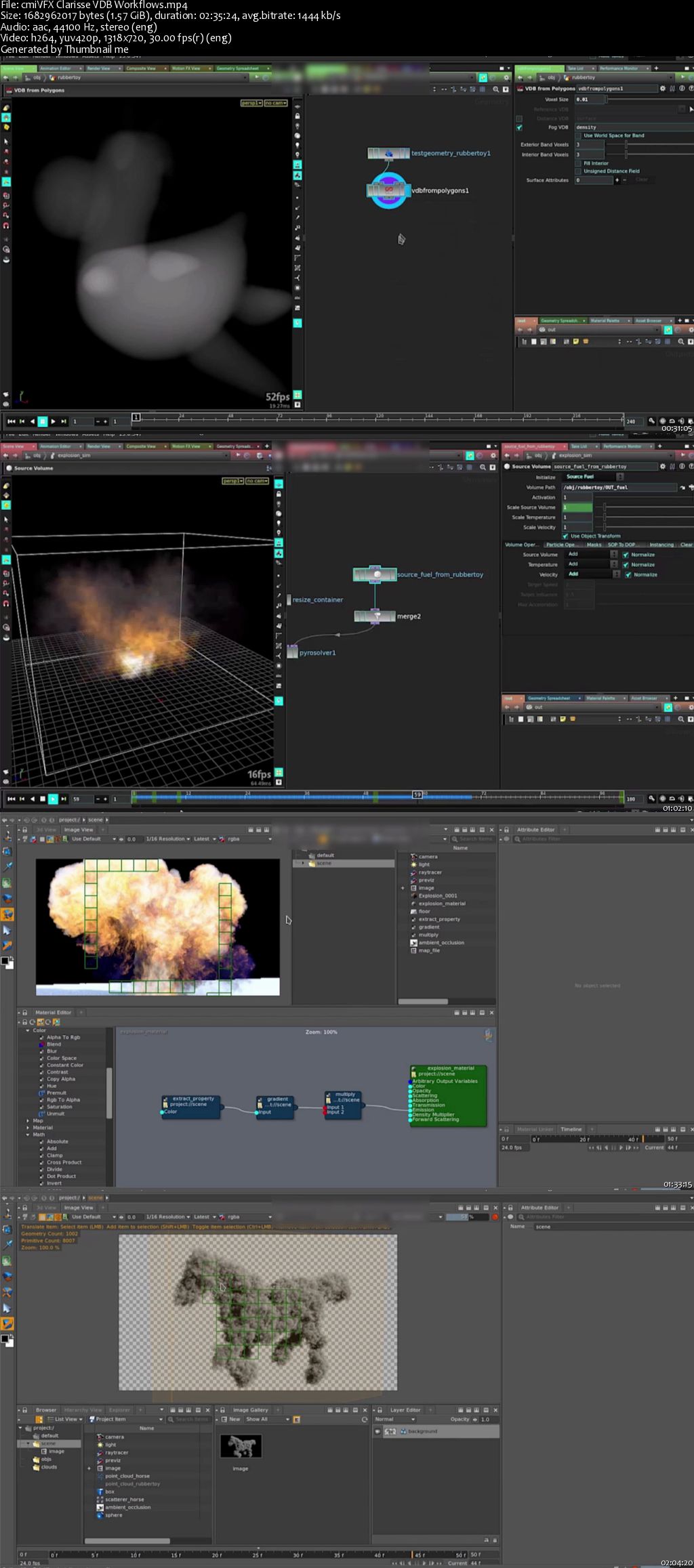Click the resize_container node

tap(289, 599)
